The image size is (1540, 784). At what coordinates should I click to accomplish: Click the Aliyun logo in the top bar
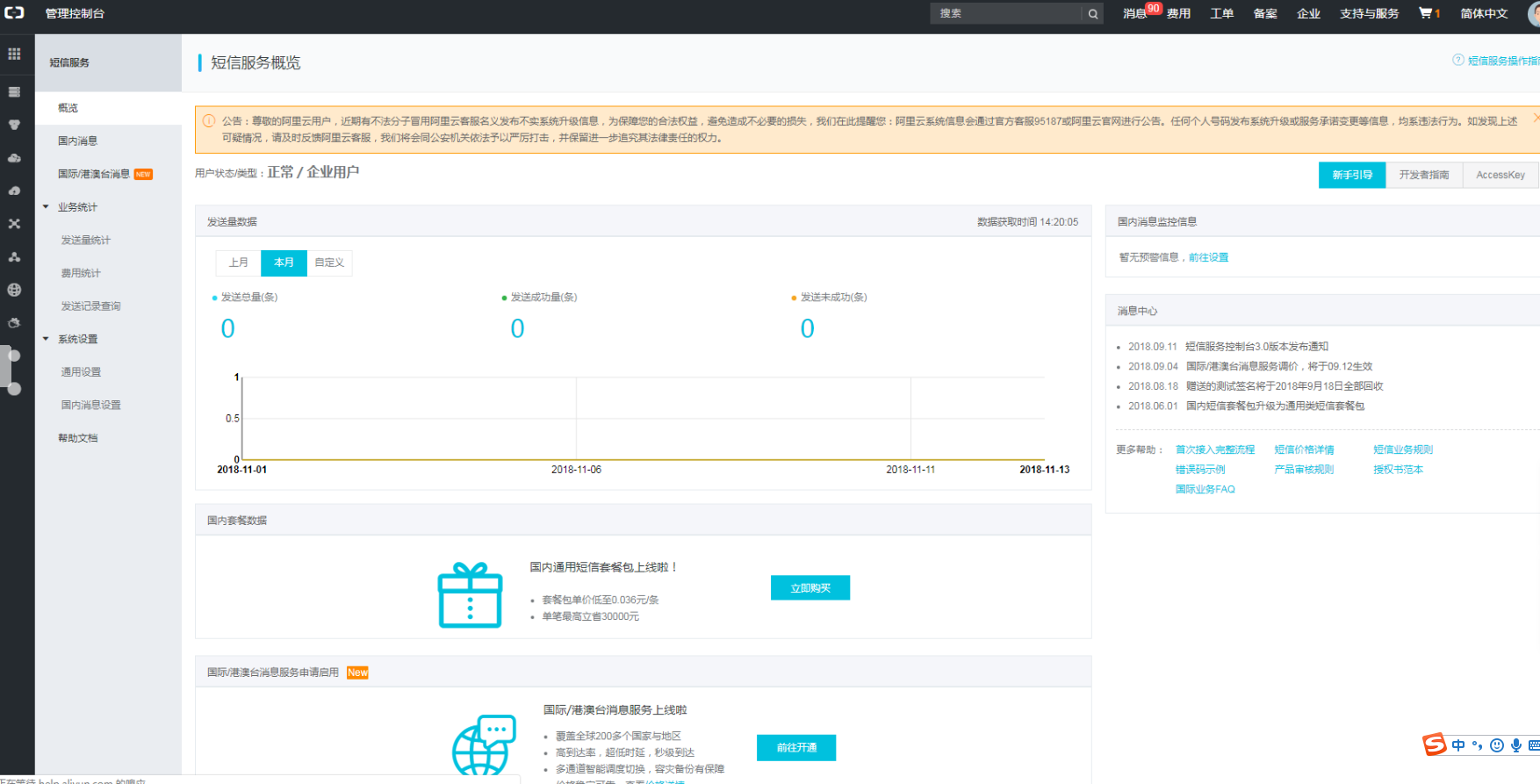[14, 13]
